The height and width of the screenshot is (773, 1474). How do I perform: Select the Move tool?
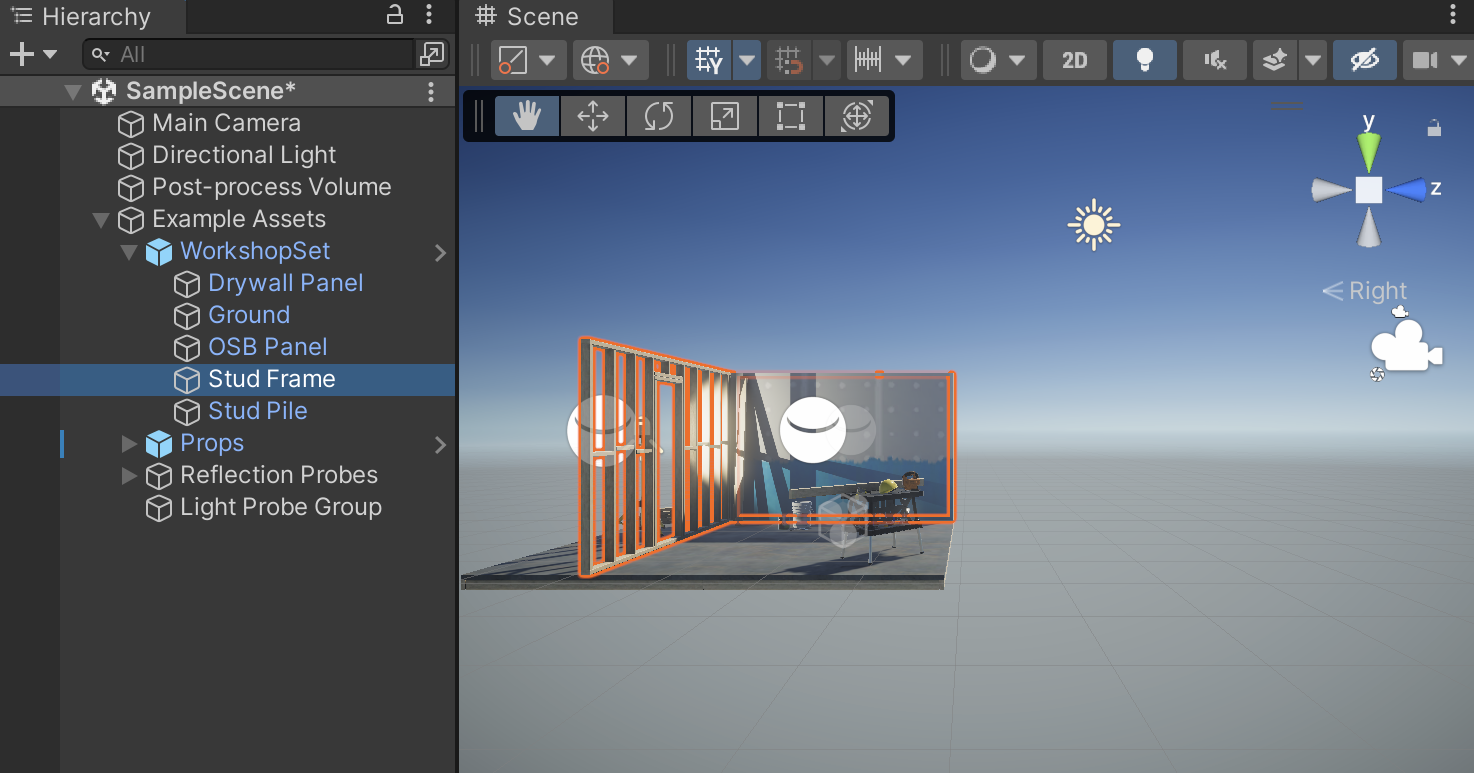pyautogui.click(x=593, y=116)
